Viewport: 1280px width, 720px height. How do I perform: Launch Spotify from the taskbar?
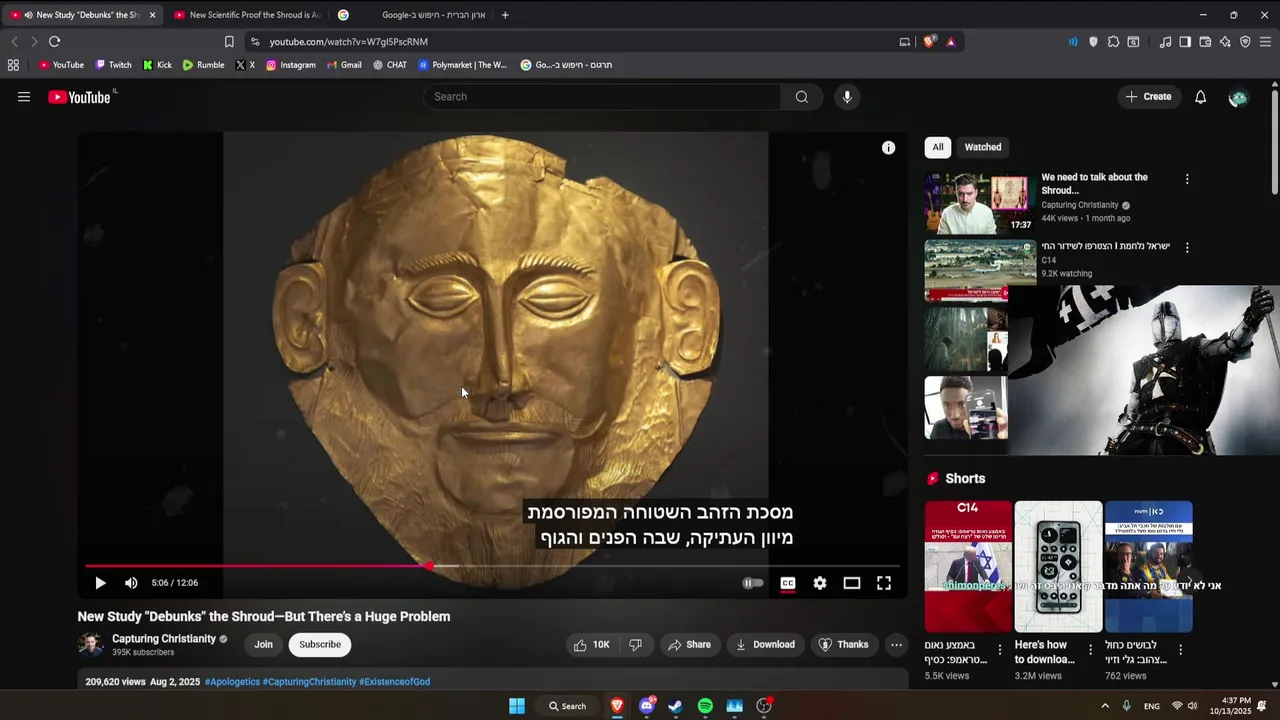point(705,706)
